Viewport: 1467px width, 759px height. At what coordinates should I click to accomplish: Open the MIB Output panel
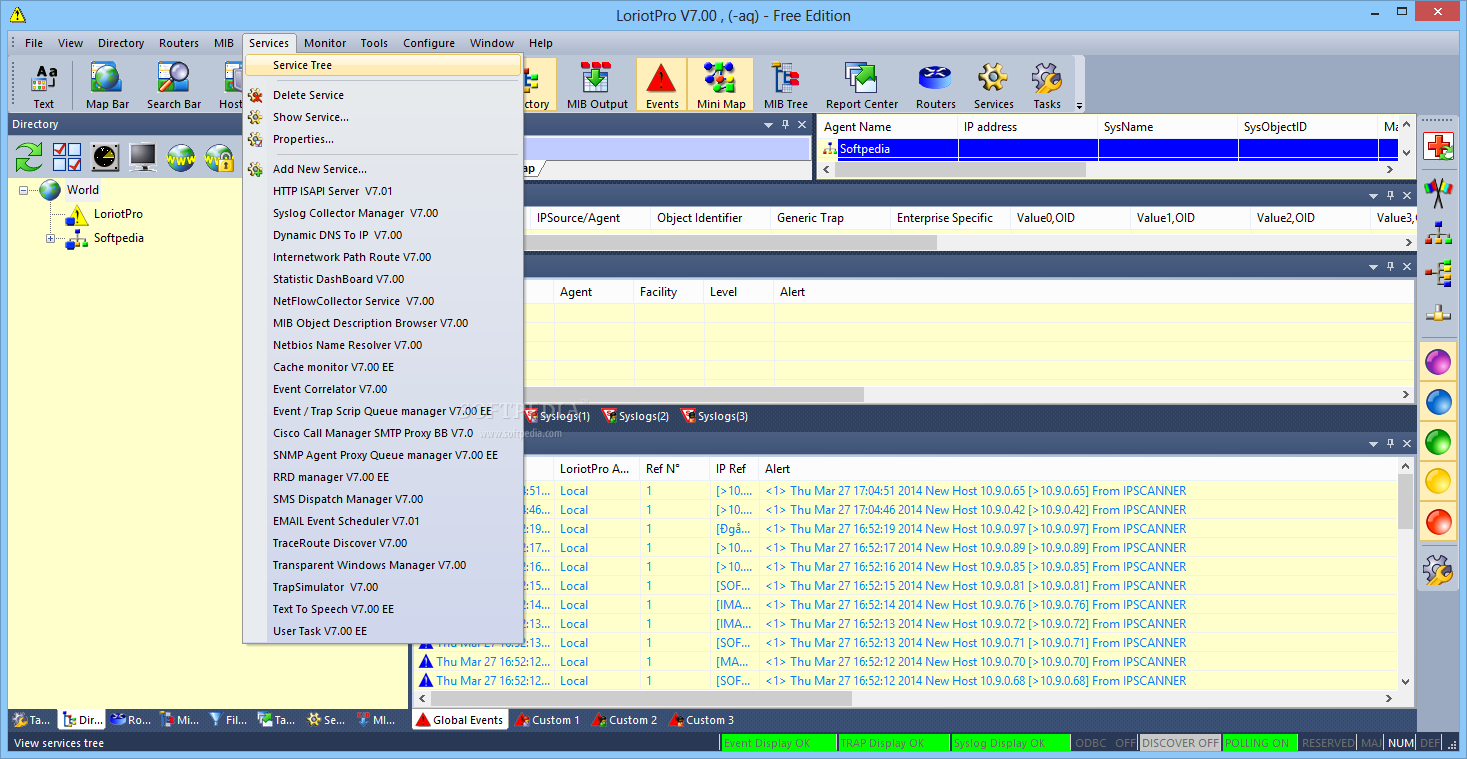597,85
